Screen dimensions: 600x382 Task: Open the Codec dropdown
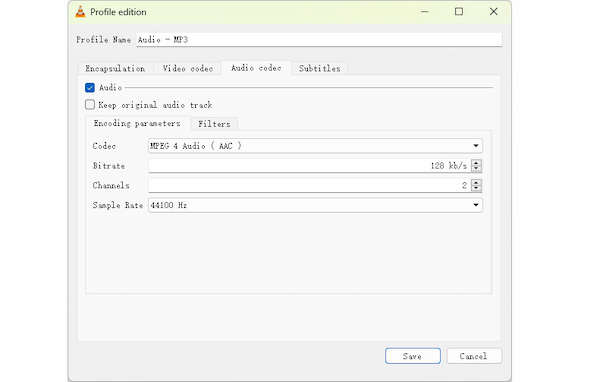click(315, 146)
